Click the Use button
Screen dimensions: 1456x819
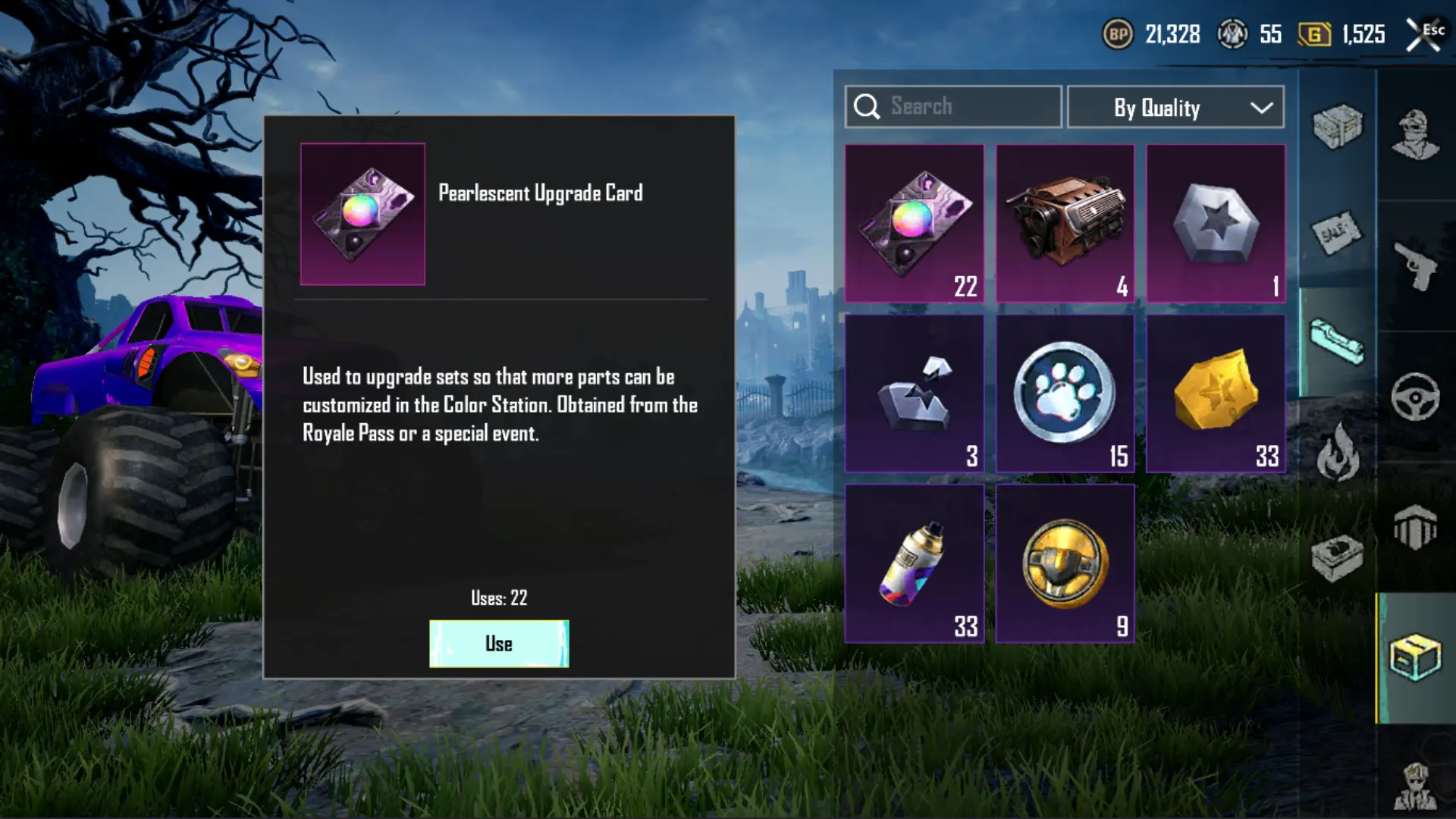tap(499, 644)
